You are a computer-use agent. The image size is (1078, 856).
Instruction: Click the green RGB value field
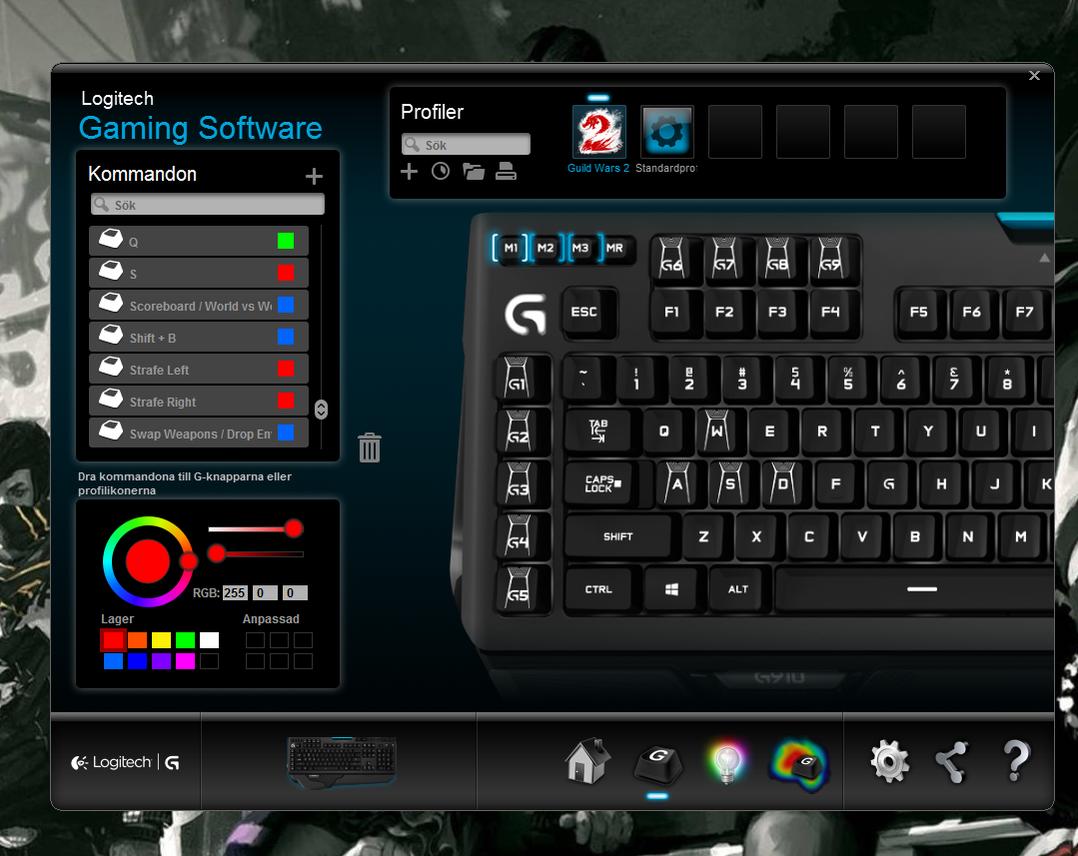[265, 593]
